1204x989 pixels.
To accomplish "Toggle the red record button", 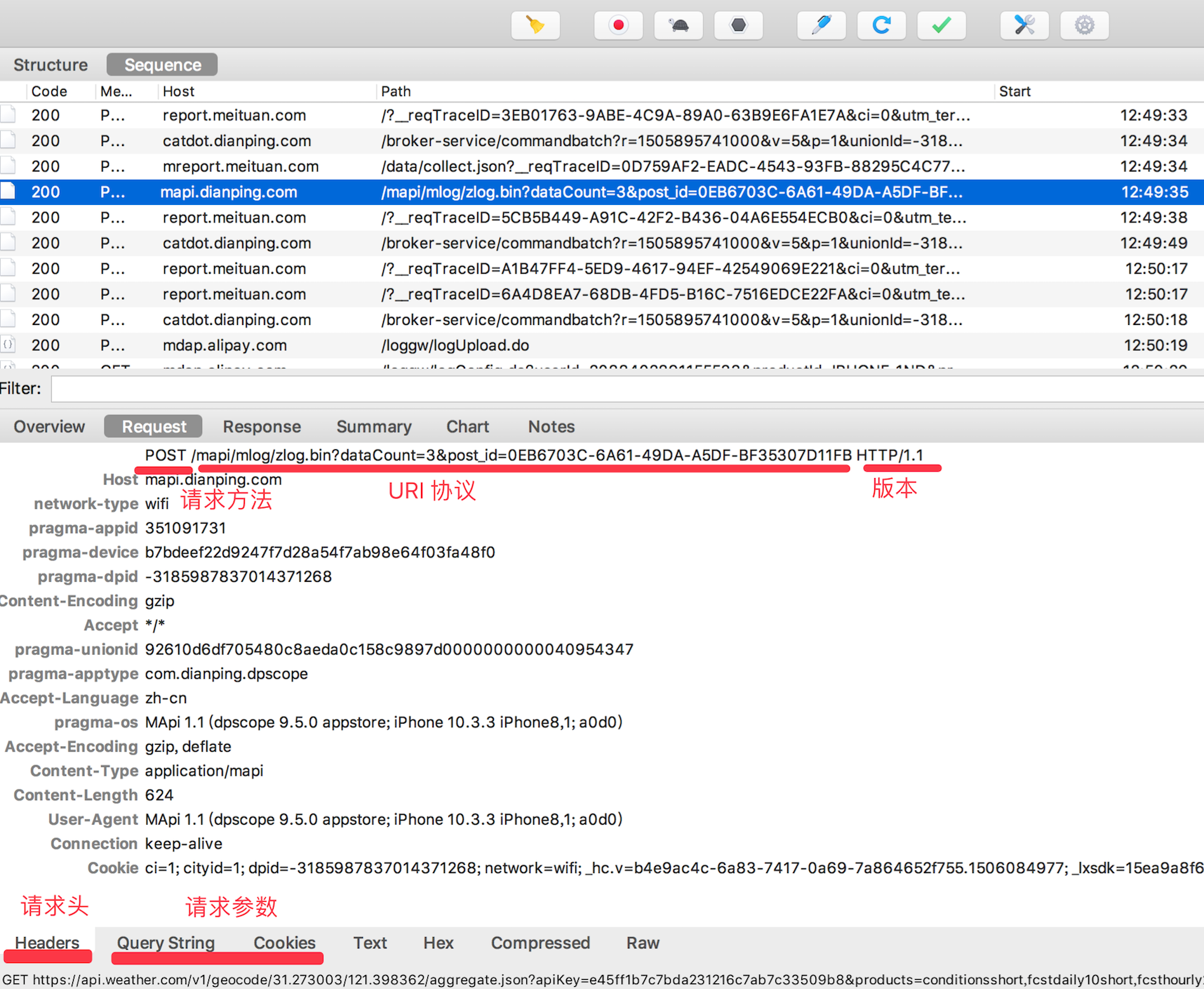I will click(618, 25).
